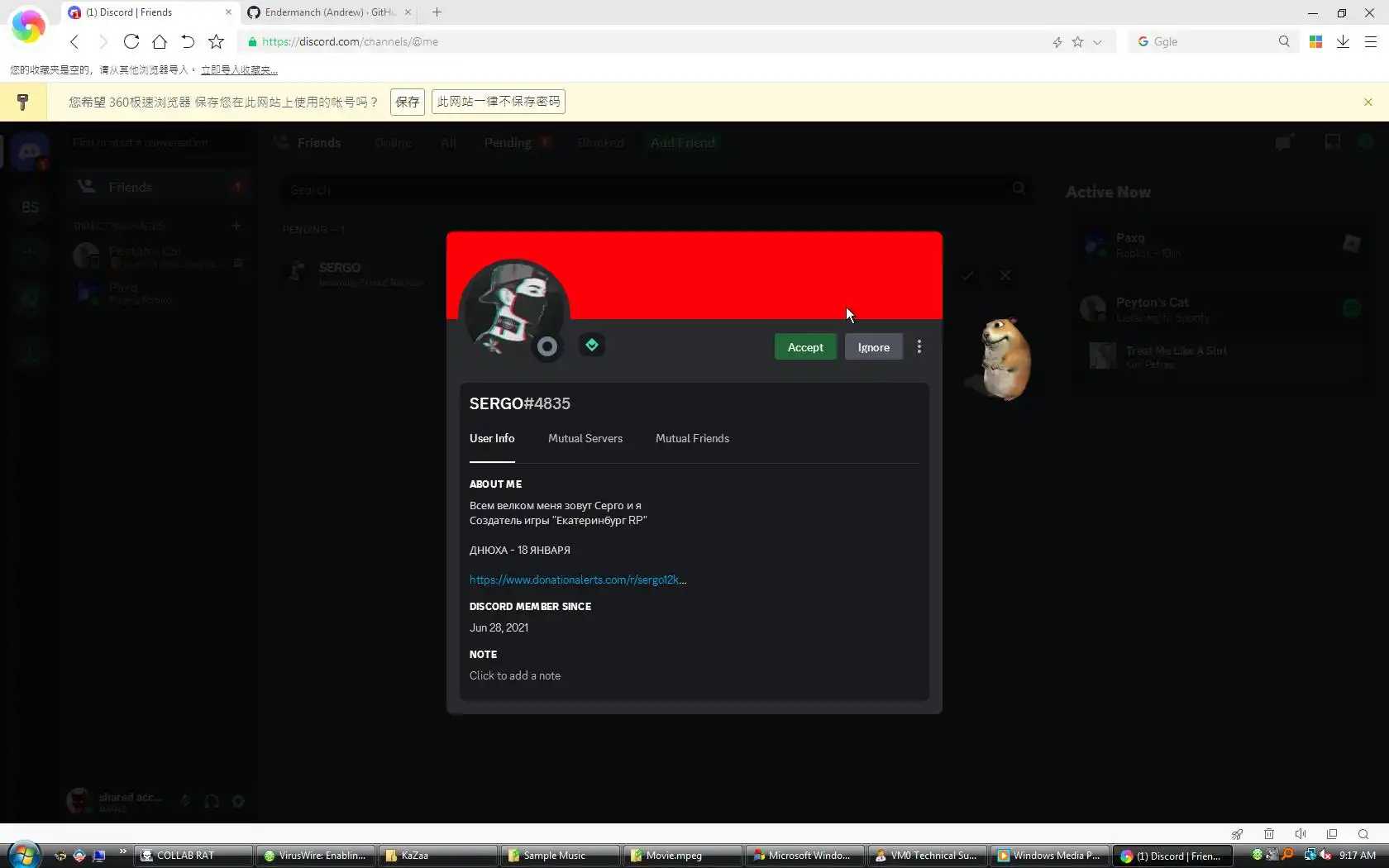Click the key icon on password bar
Viewport: 1389px width, 868px height.
(23, 102)
